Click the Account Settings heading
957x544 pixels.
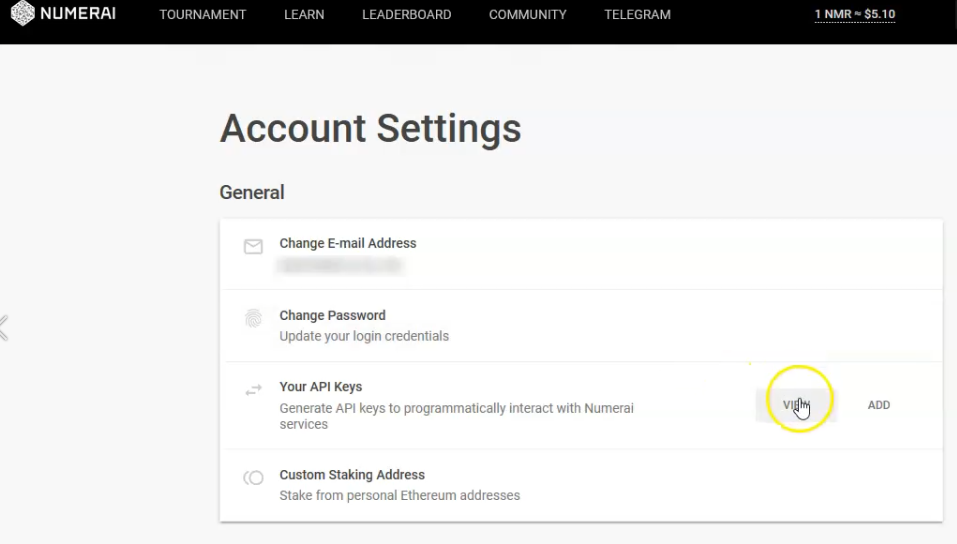click(370, 128)
